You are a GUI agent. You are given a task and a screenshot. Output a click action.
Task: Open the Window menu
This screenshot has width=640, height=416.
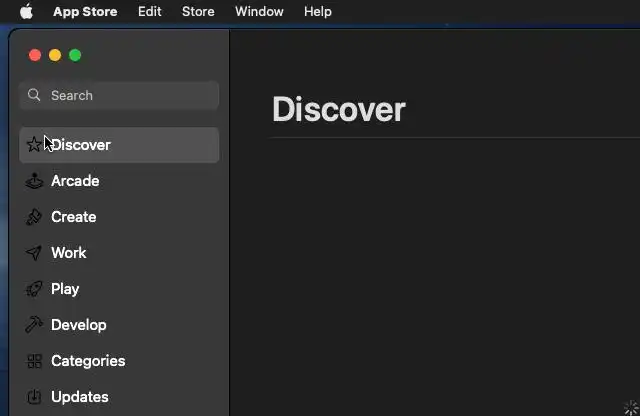(259, 11)
